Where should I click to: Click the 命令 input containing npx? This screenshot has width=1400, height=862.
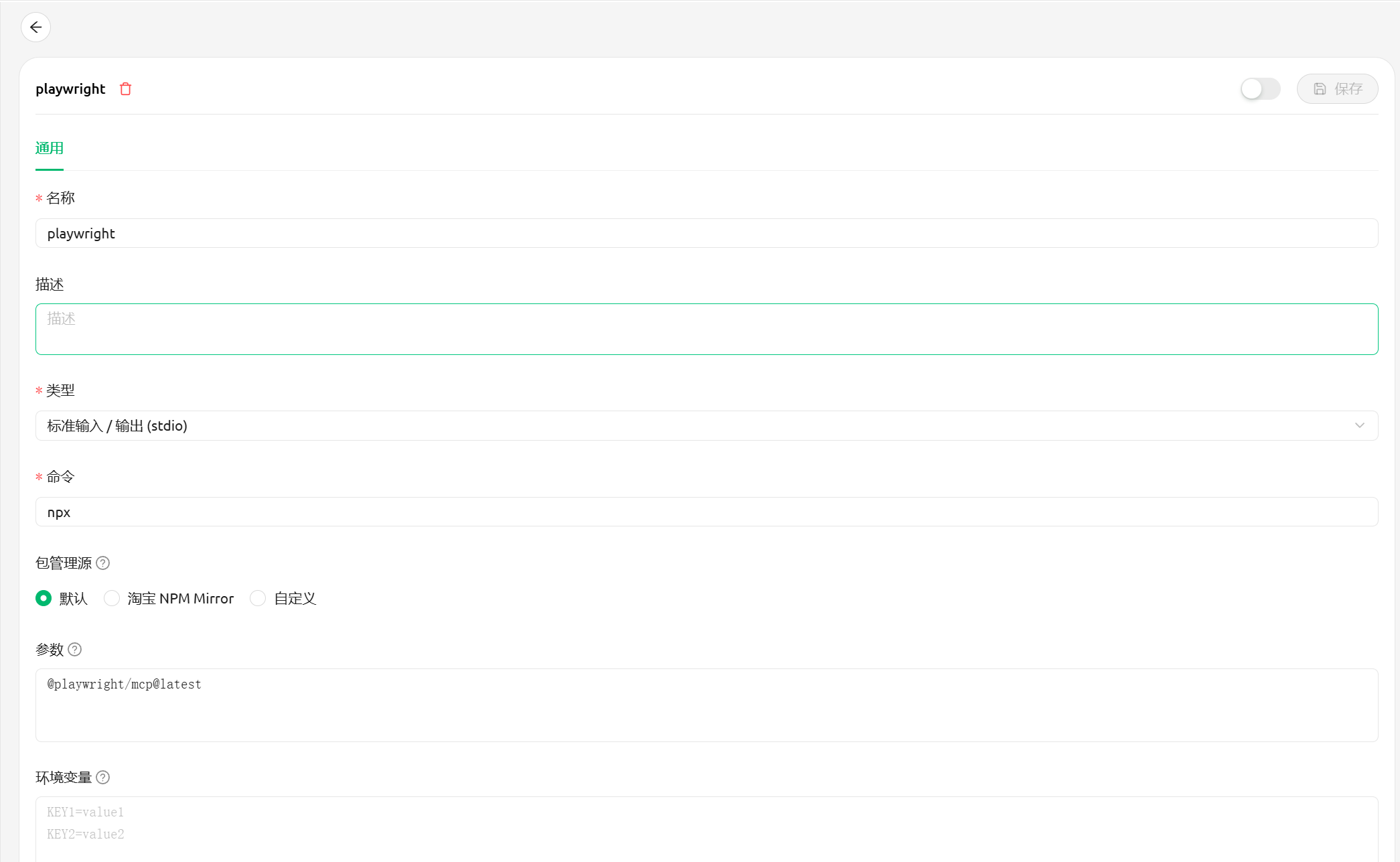706,512
